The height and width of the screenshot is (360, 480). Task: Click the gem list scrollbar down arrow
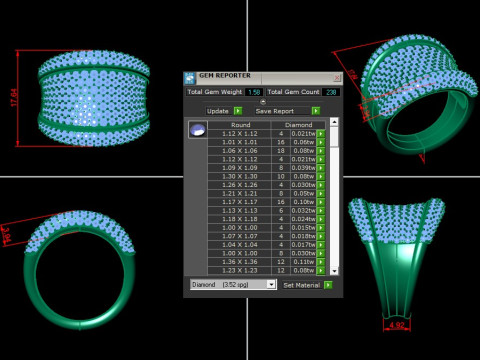334,271
